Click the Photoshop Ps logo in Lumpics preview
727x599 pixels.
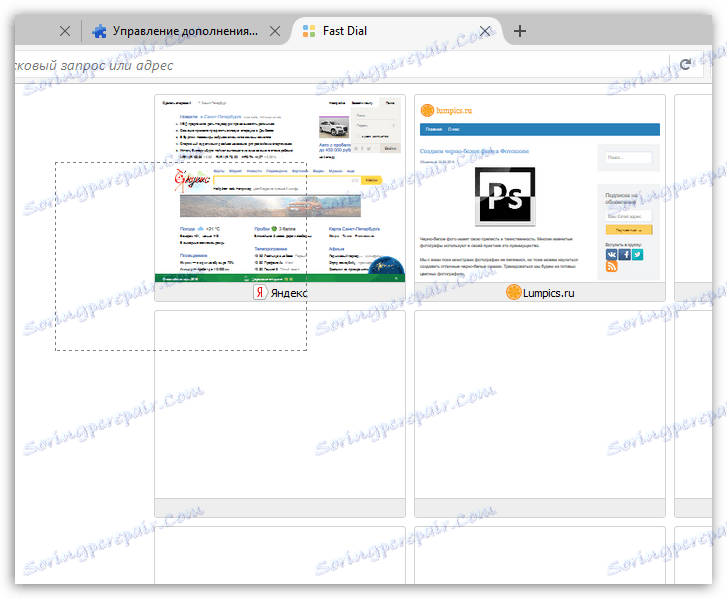pyautogui.click(x=505, y=196)
